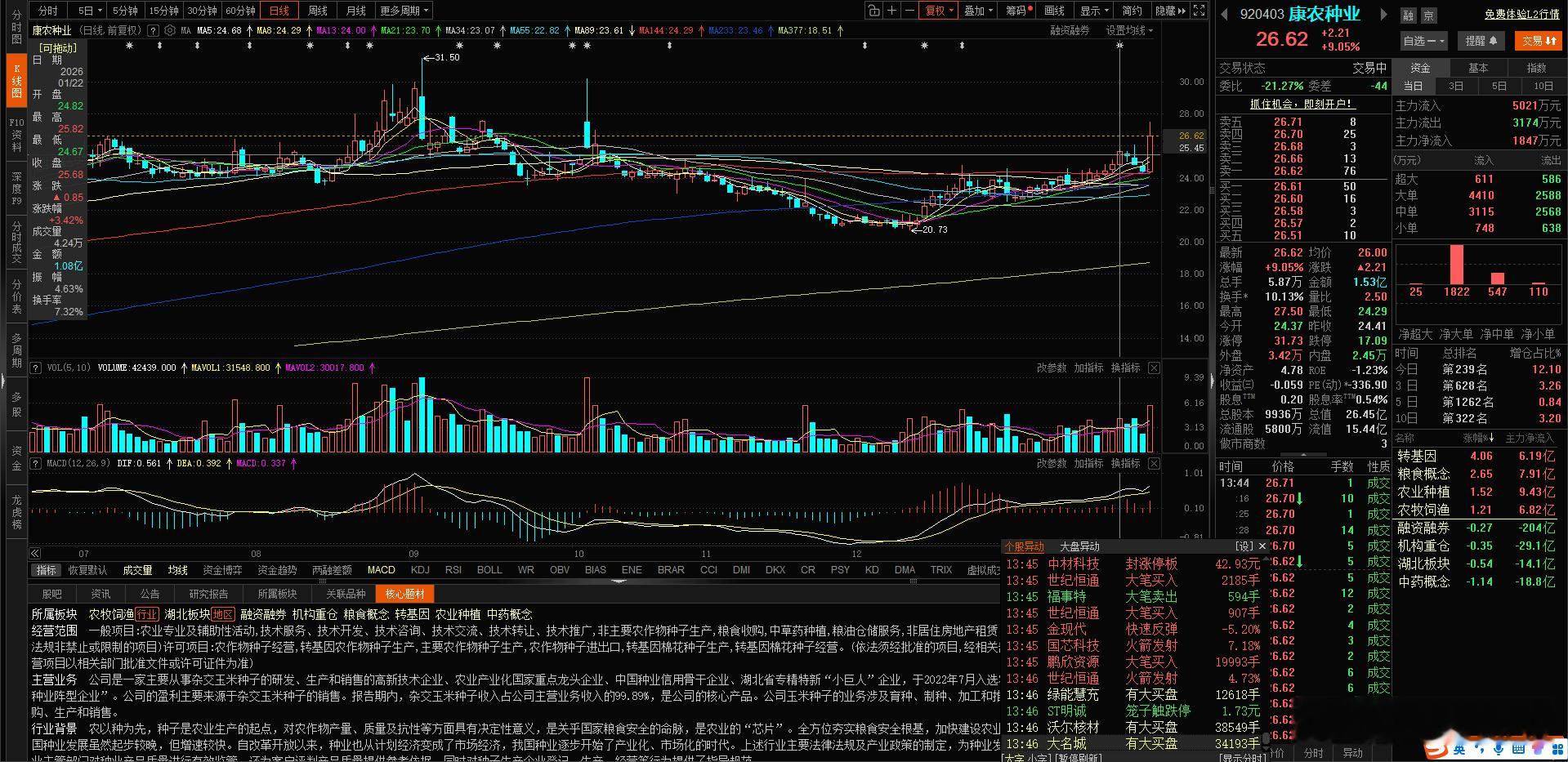Click the 京 exchange badge

point(1427,16)
